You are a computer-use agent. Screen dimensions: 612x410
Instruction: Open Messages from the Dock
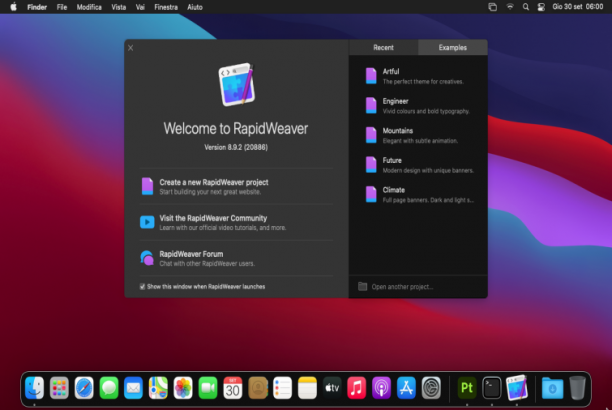coord(109,388)
